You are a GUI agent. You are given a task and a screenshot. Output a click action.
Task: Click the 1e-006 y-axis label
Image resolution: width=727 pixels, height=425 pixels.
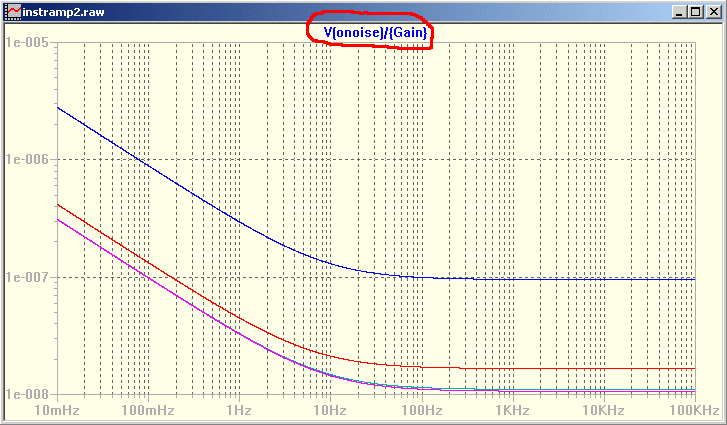click(26, 159)
